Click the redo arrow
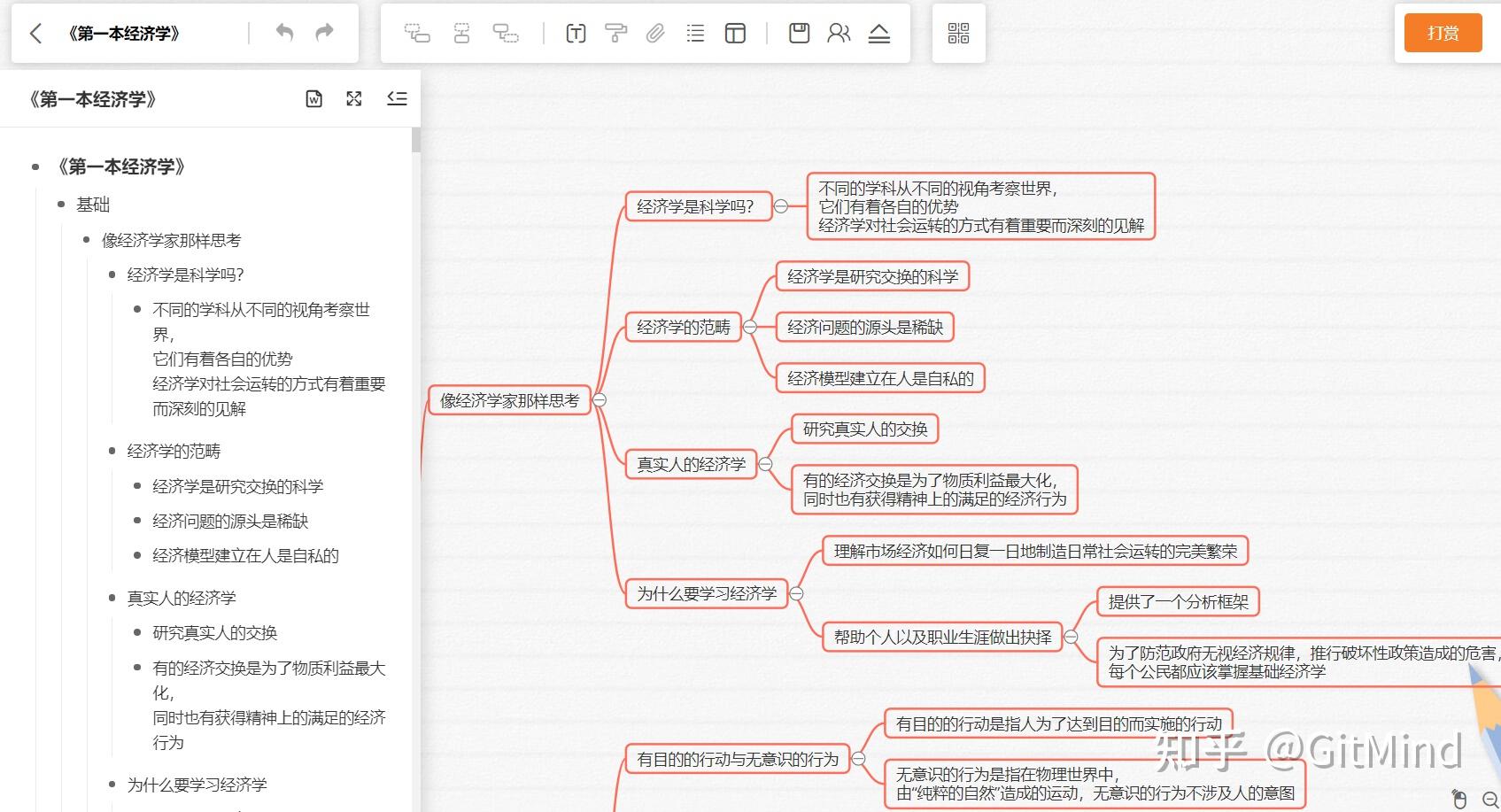Screen dimensions: 1501x812 point(324,33)
